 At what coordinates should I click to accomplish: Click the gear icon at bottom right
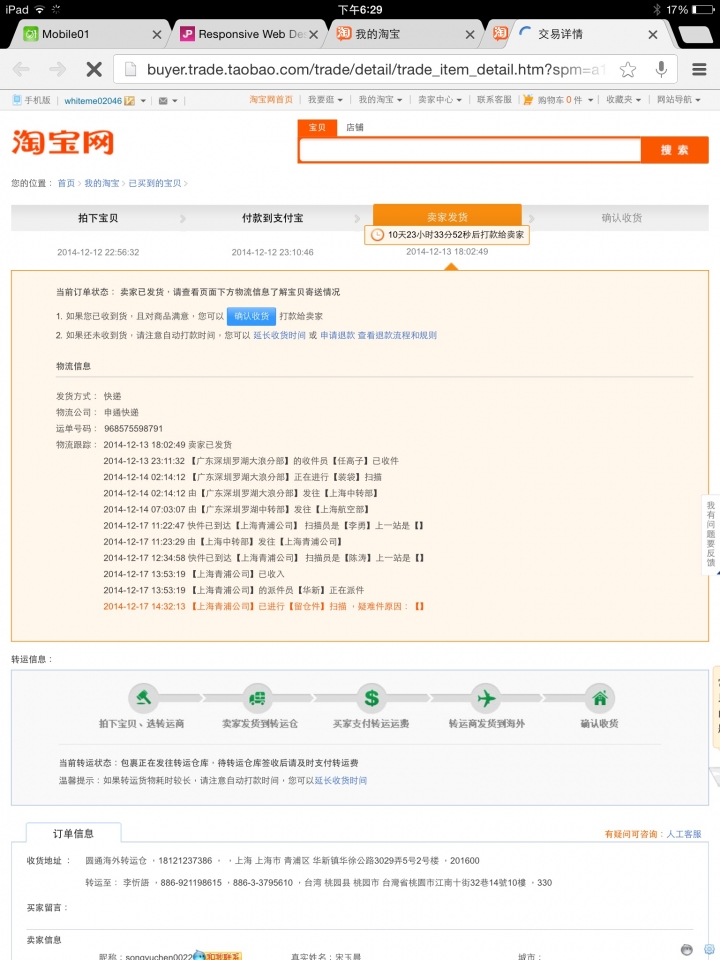pyautogui.click(x=709, y=950)
